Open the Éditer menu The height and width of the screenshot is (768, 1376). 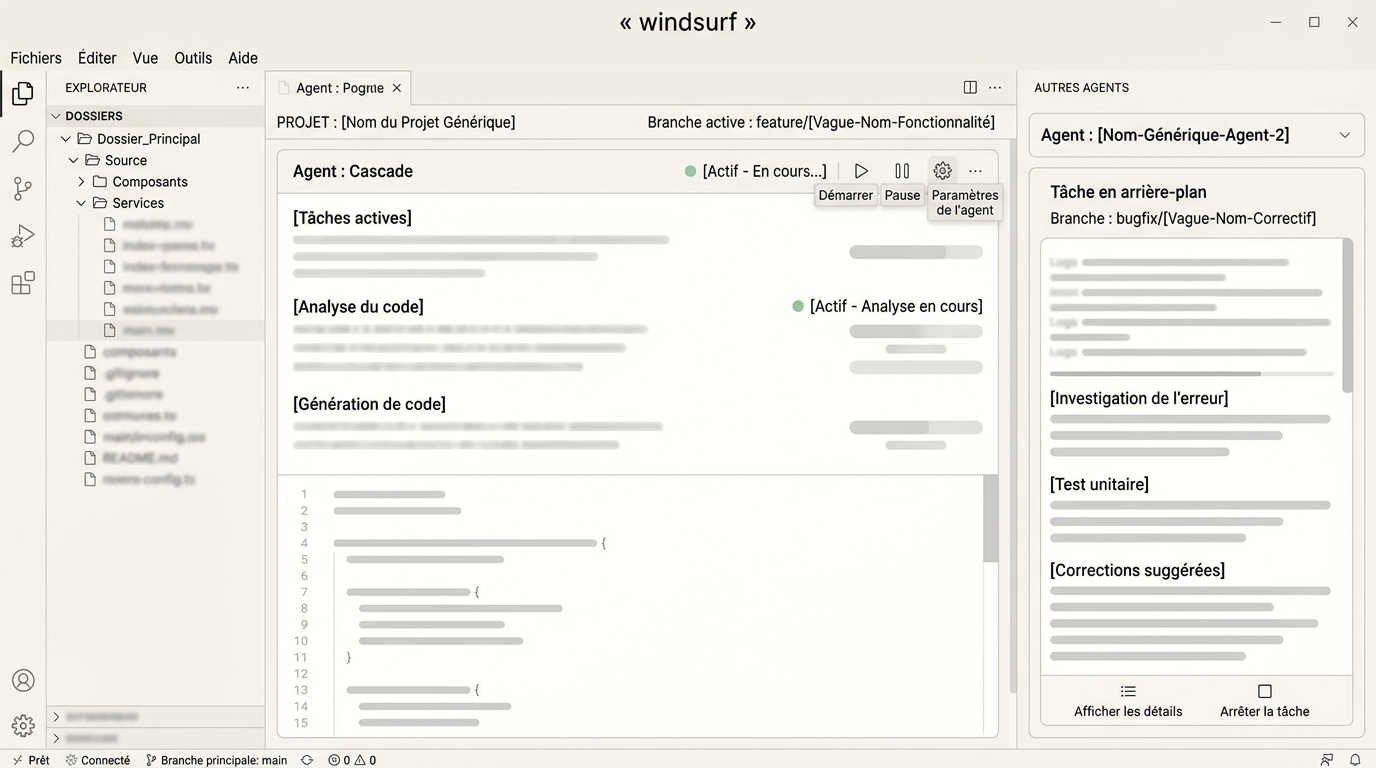point(97,58)
